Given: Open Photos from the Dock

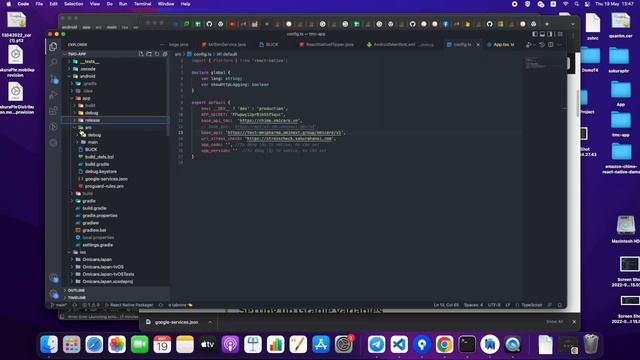Looking at the screenshot, I should 117,344.
